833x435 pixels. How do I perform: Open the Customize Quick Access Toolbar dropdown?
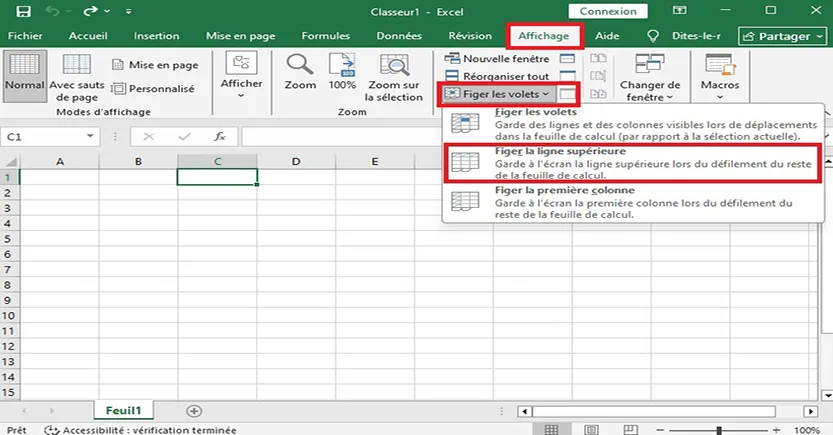(x=129, y=11)
